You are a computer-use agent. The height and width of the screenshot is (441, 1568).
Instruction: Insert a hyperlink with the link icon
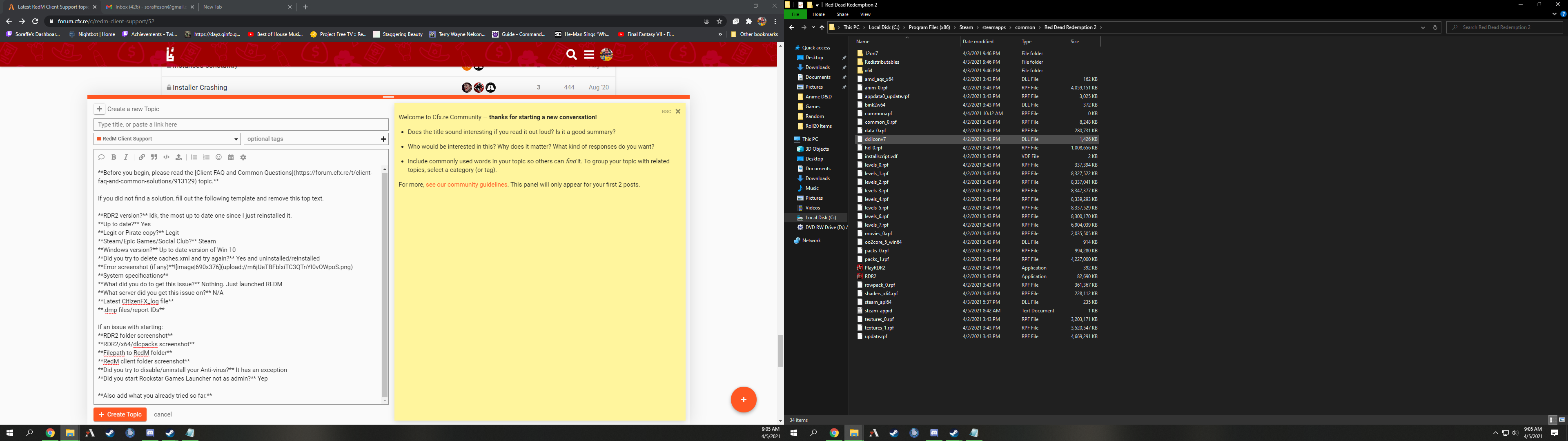click(142, 157)
